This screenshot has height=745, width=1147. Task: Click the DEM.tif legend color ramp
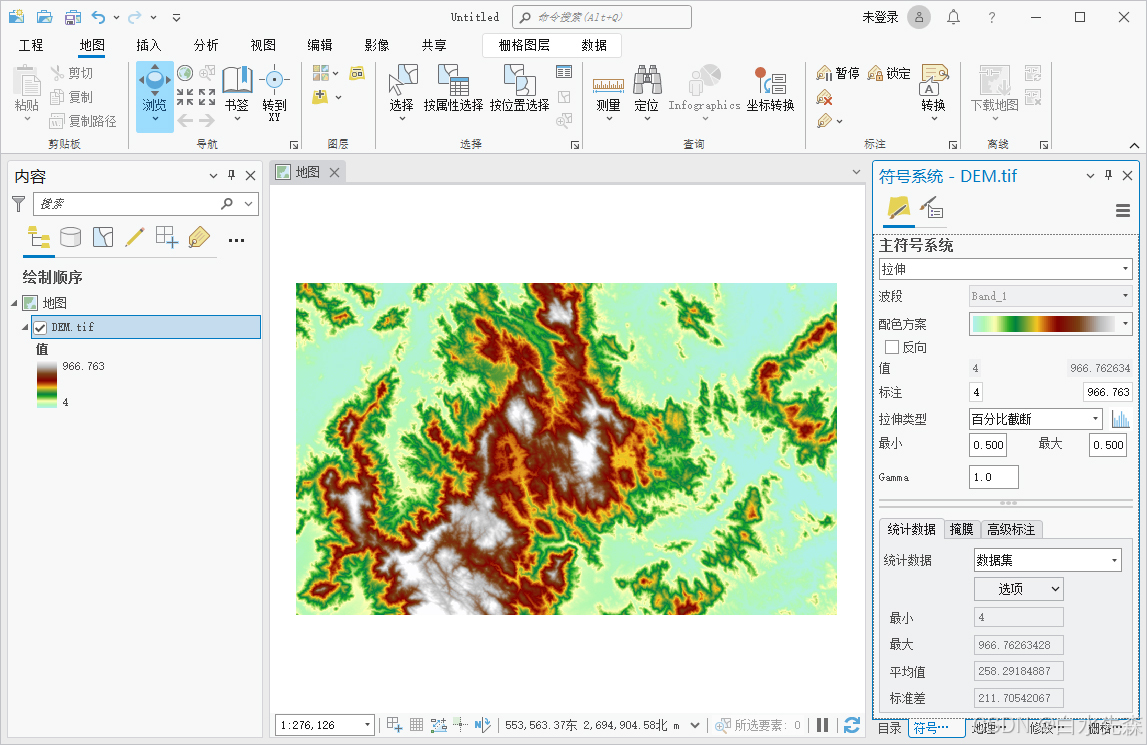click(47, 384)
